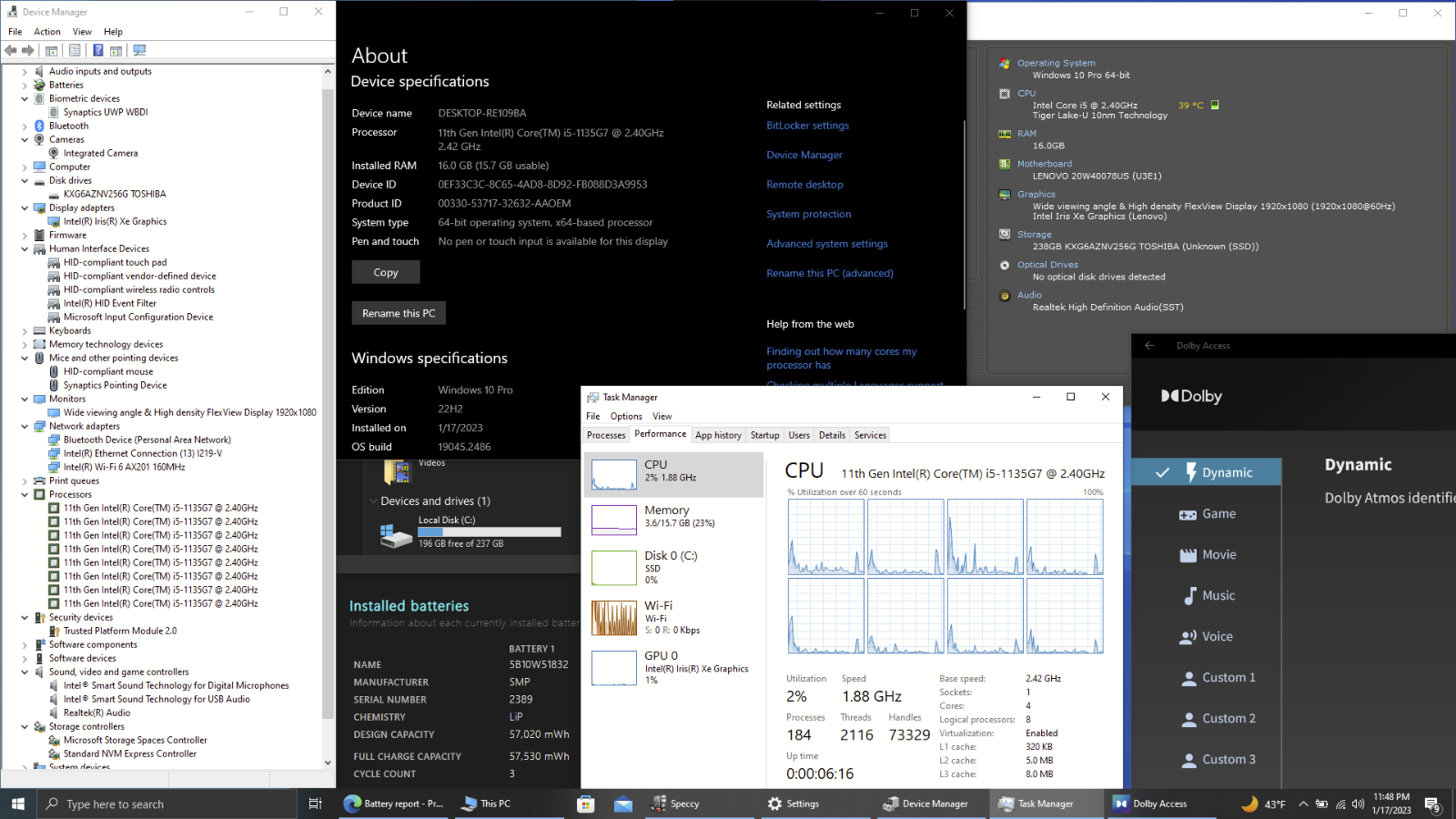This screenshot has height=819, width=1456.
Task: Expand Audio inputs and outputs node
Action: [x=25, y=72]
